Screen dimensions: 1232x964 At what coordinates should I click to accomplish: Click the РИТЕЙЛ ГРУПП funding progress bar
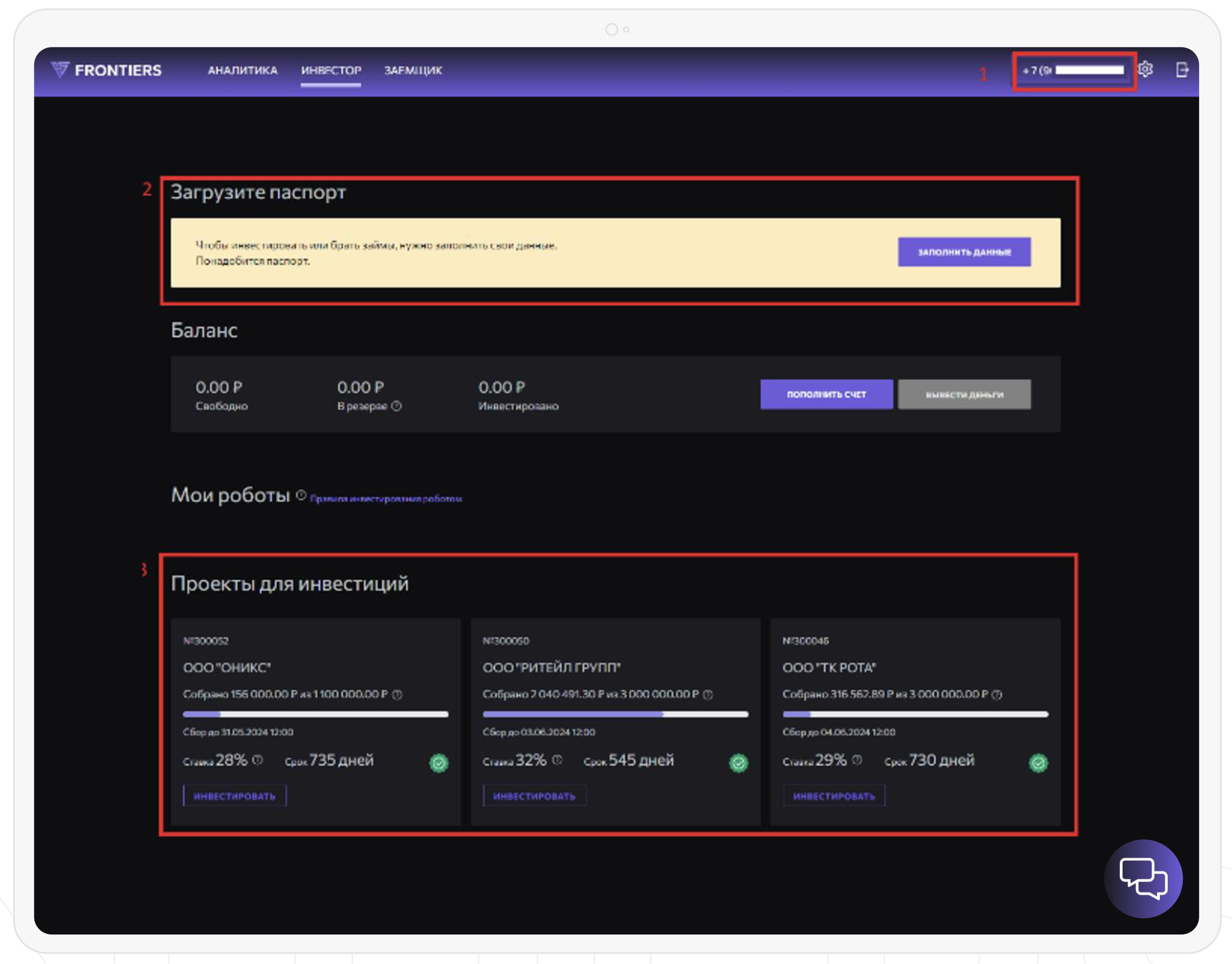point(615,715)
